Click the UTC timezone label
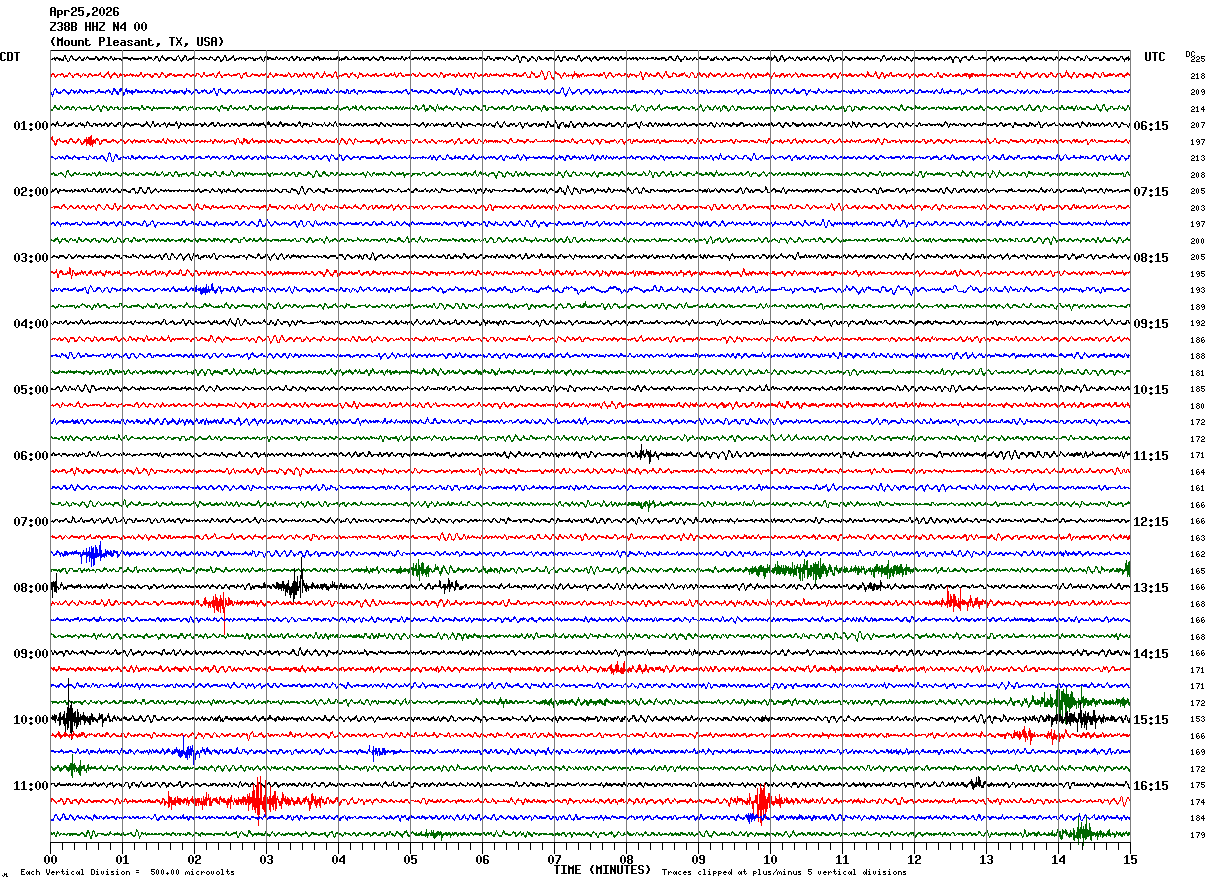Viewport: 1210px width, 886px height. 1155,57
